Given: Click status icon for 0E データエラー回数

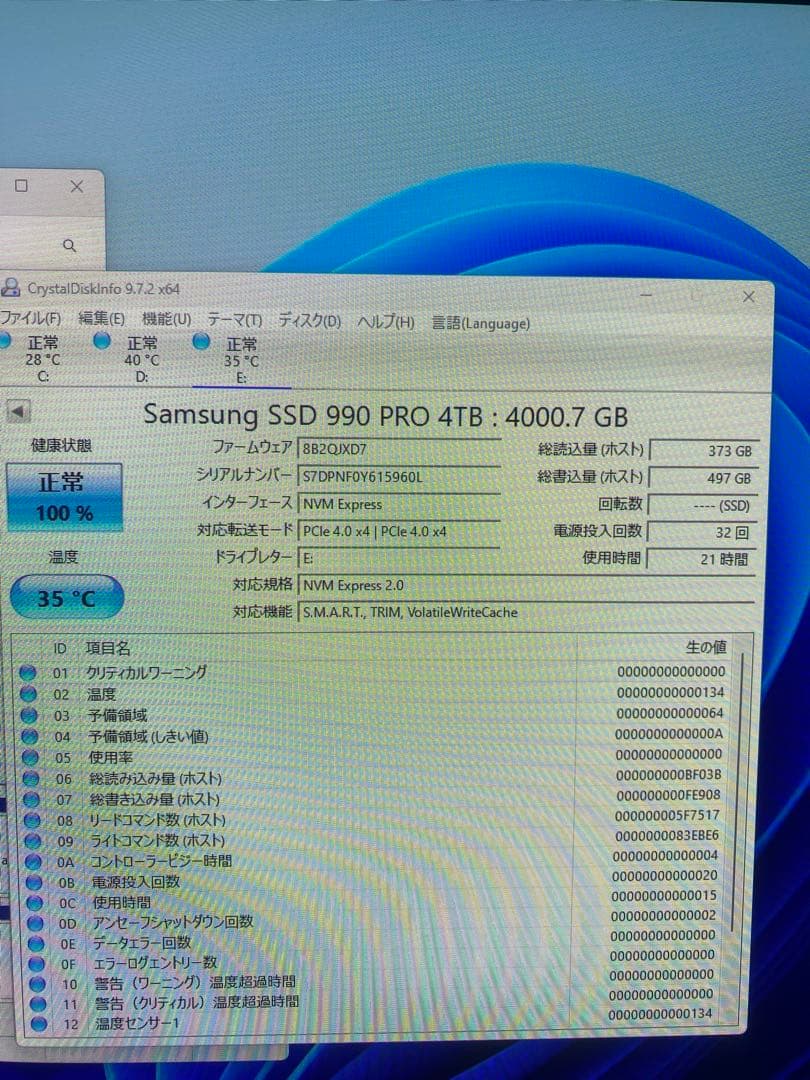Looking at the screenshot, I should pos(37,944).
